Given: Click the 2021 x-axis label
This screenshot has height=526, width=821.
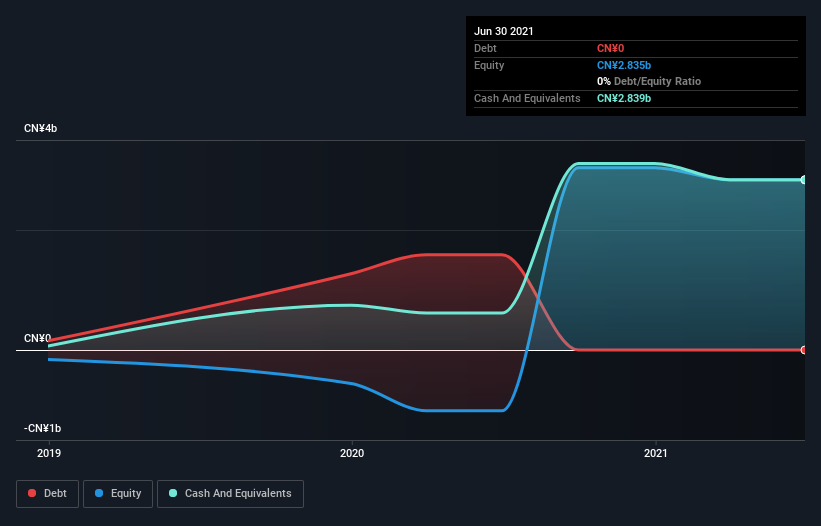Looking at the screenshot, I should tap(656, 453).
